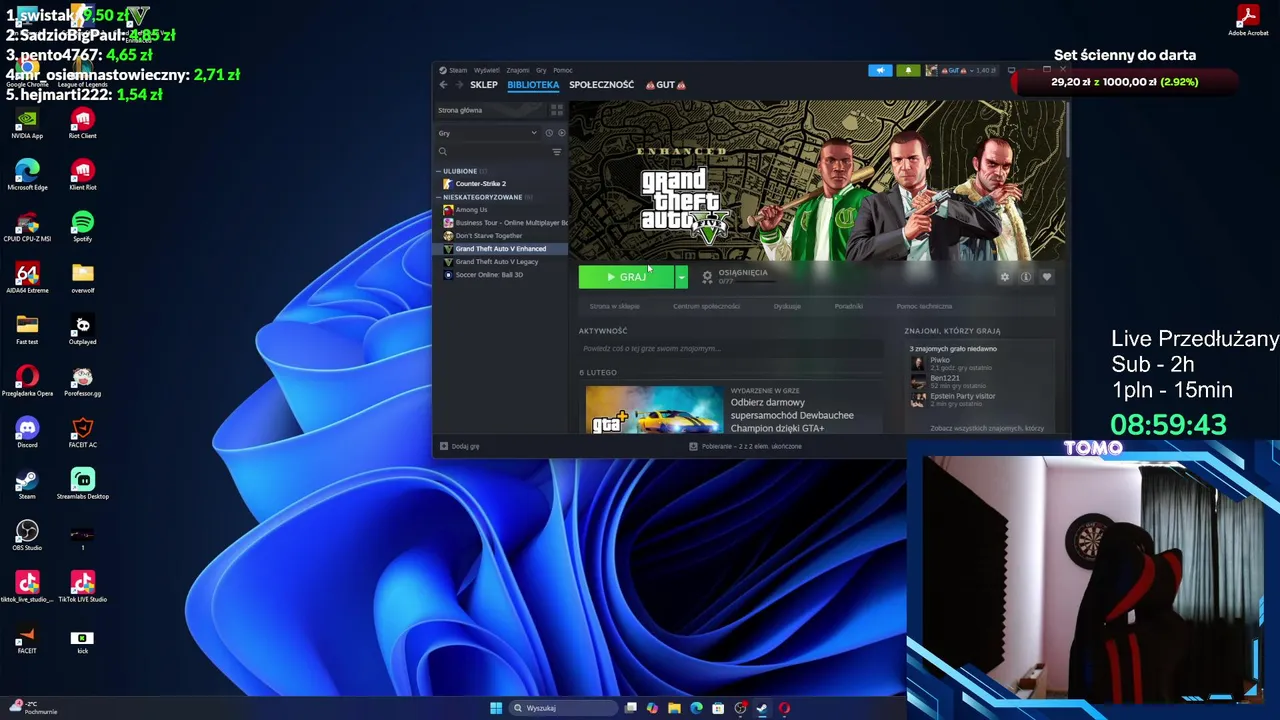The width and height of the screenshot is (1280, 720).
Task: Open AIDA64 Extreme desktop icon
Action: pyautogui.click(x=27, y=278)
